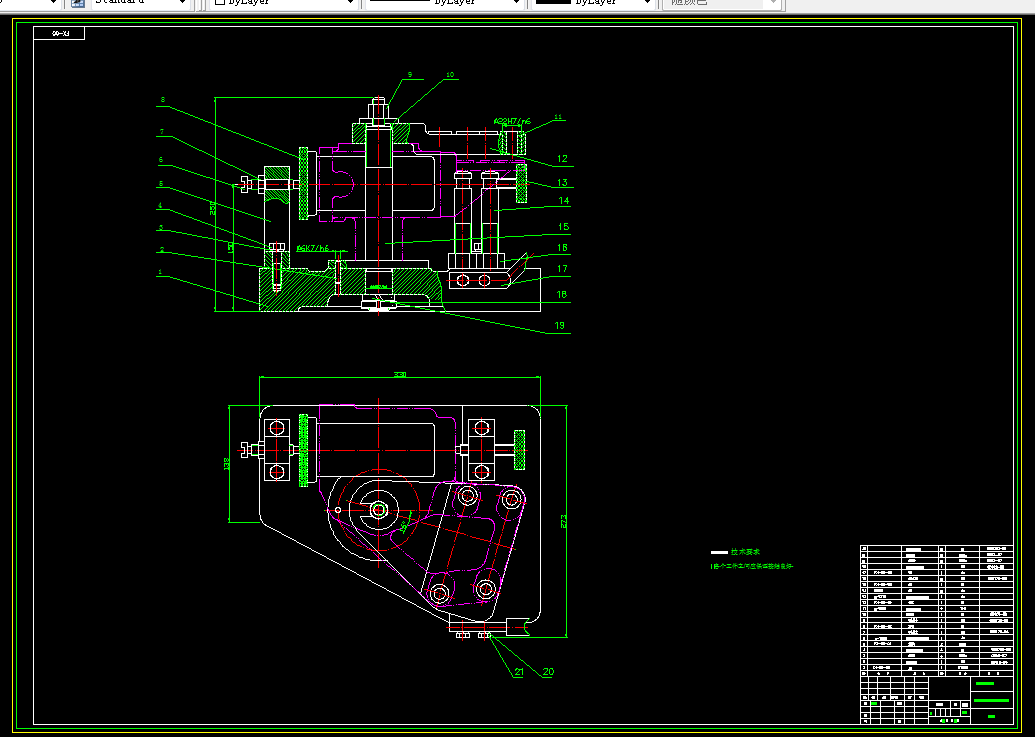Viewport: 1035px width, 737px height.
Task: Select the 273 vertical dimension text
Action: click(x=563, y=521)
